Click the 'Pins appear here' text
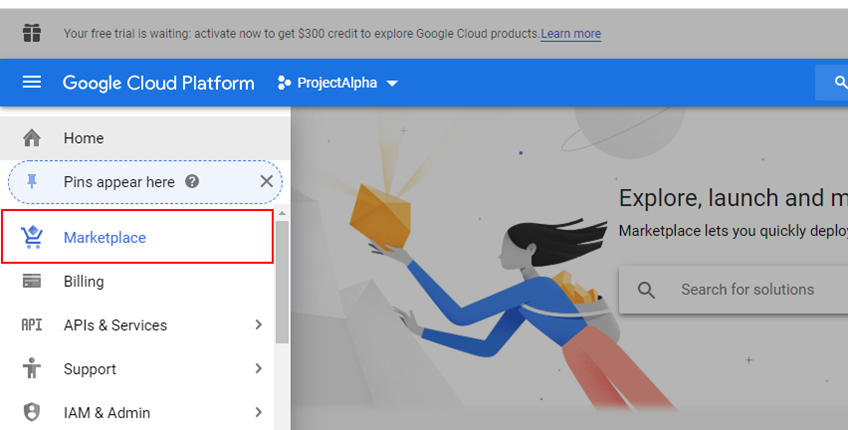 [x=119, y=182]
